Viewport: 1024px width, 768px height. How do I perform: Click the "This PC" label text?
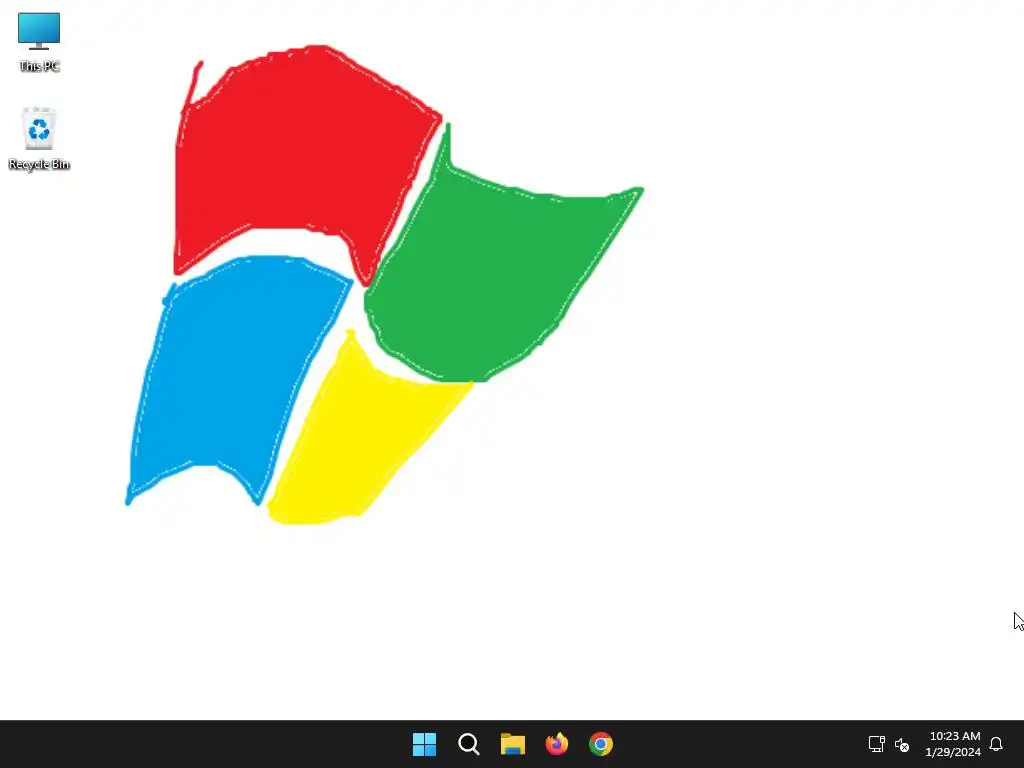click(39, 66)
